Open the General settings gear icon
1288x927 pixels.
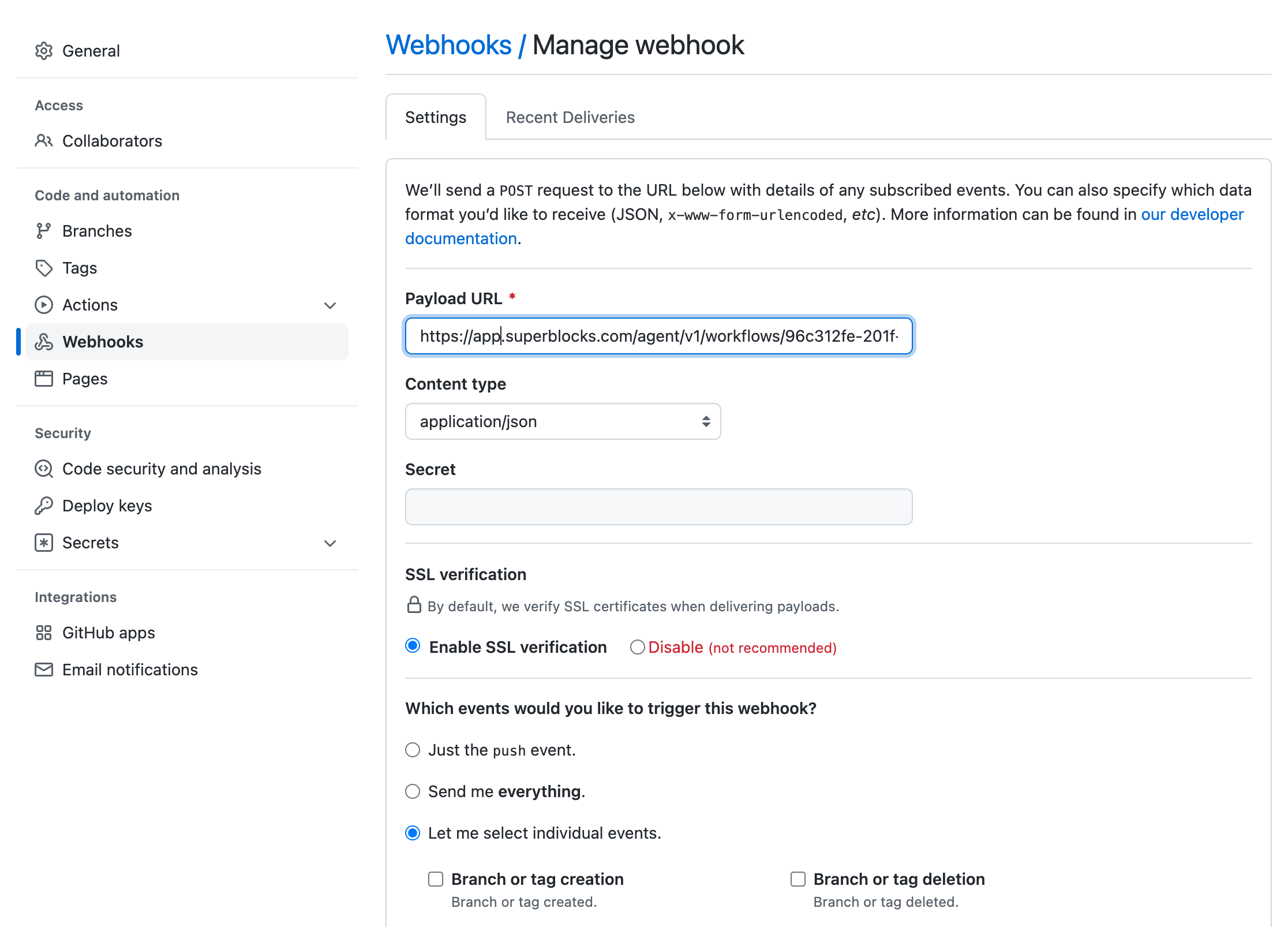pyautogui.click(x=44, y=51)
